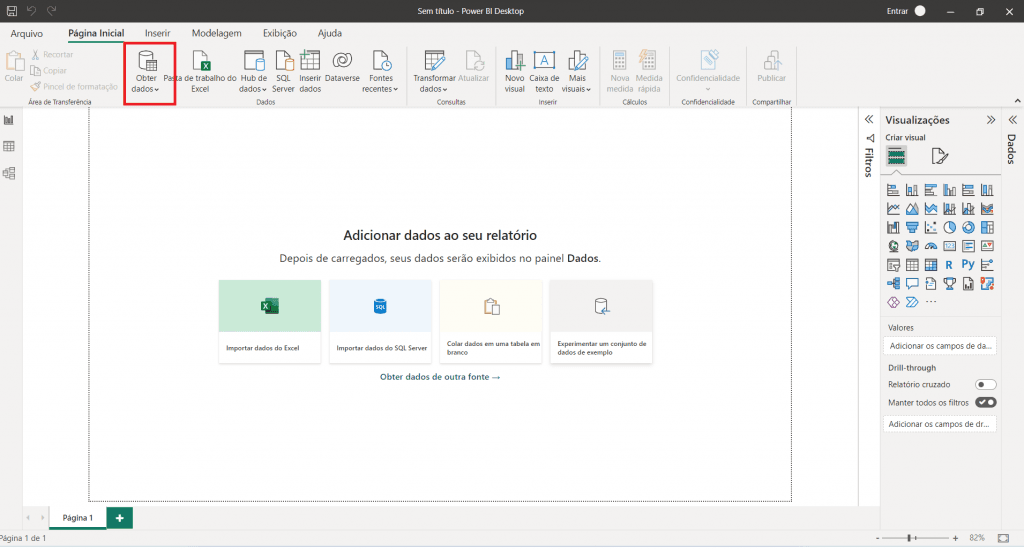Click the Inserir dados table icon
Screen dimensions: 1024x549
click(310, 60)
